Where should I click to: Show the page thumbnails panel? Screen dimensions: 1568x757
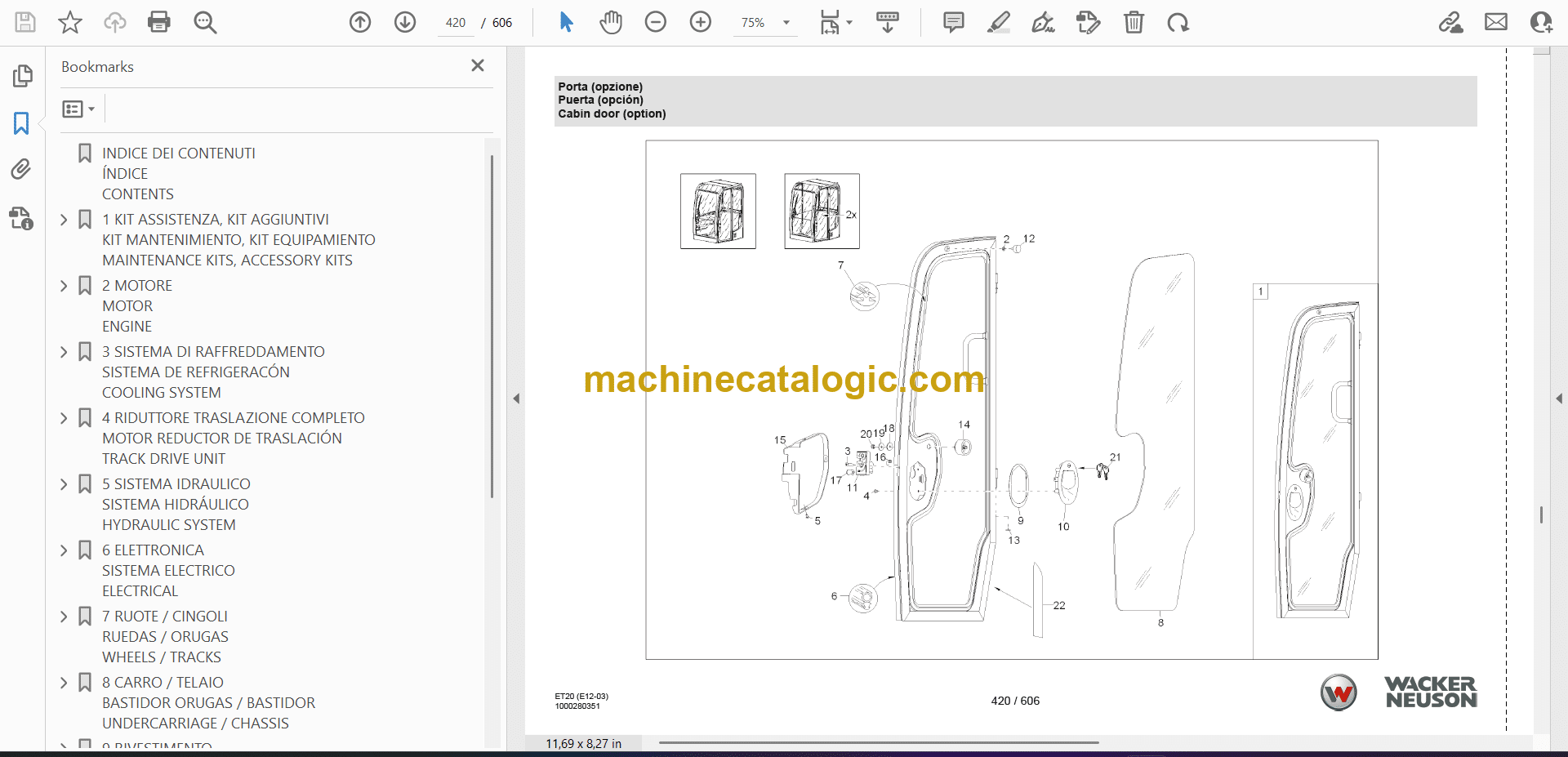pyautogui.click(x=22, y=76)
